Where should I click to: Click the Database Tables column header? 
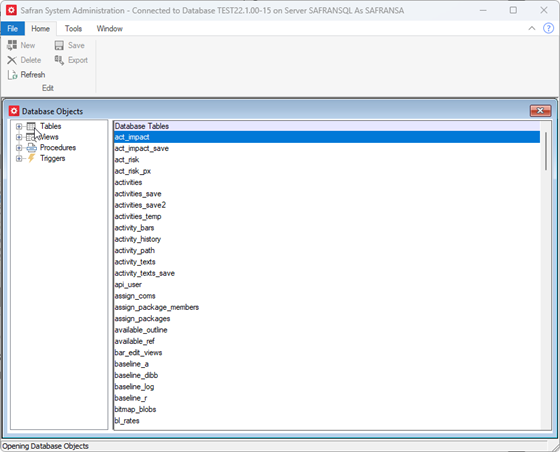tap(326, 126)
